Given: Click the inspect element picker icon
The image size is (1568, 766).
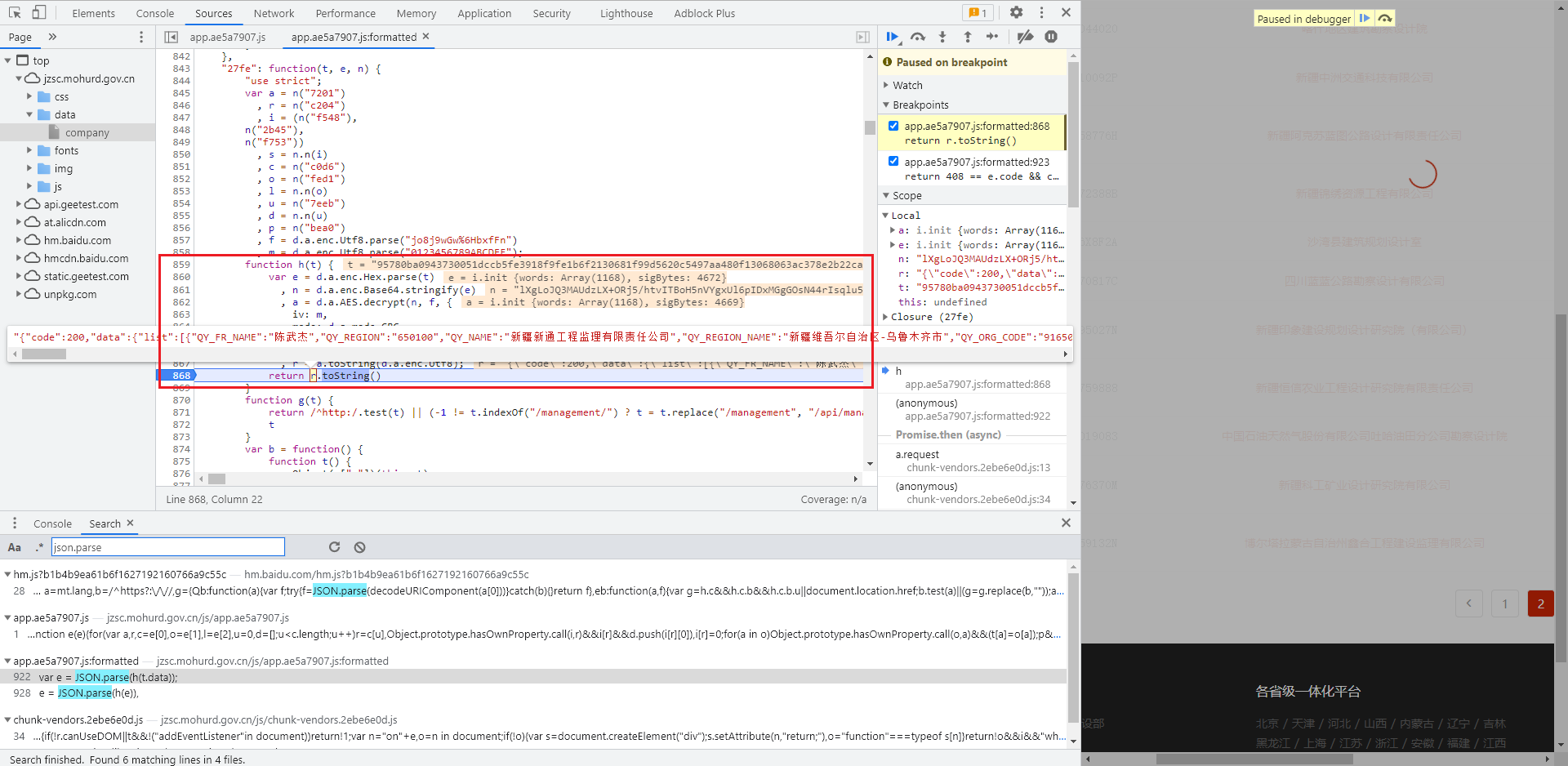Looking at the screenshot, I should coord(15,12).
